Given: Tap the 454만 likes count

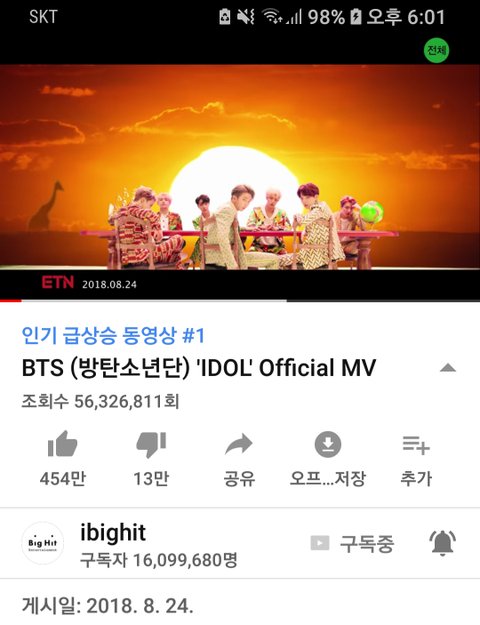Looking at the screenshot, I should pyautogui.click(x=63, y=478).
